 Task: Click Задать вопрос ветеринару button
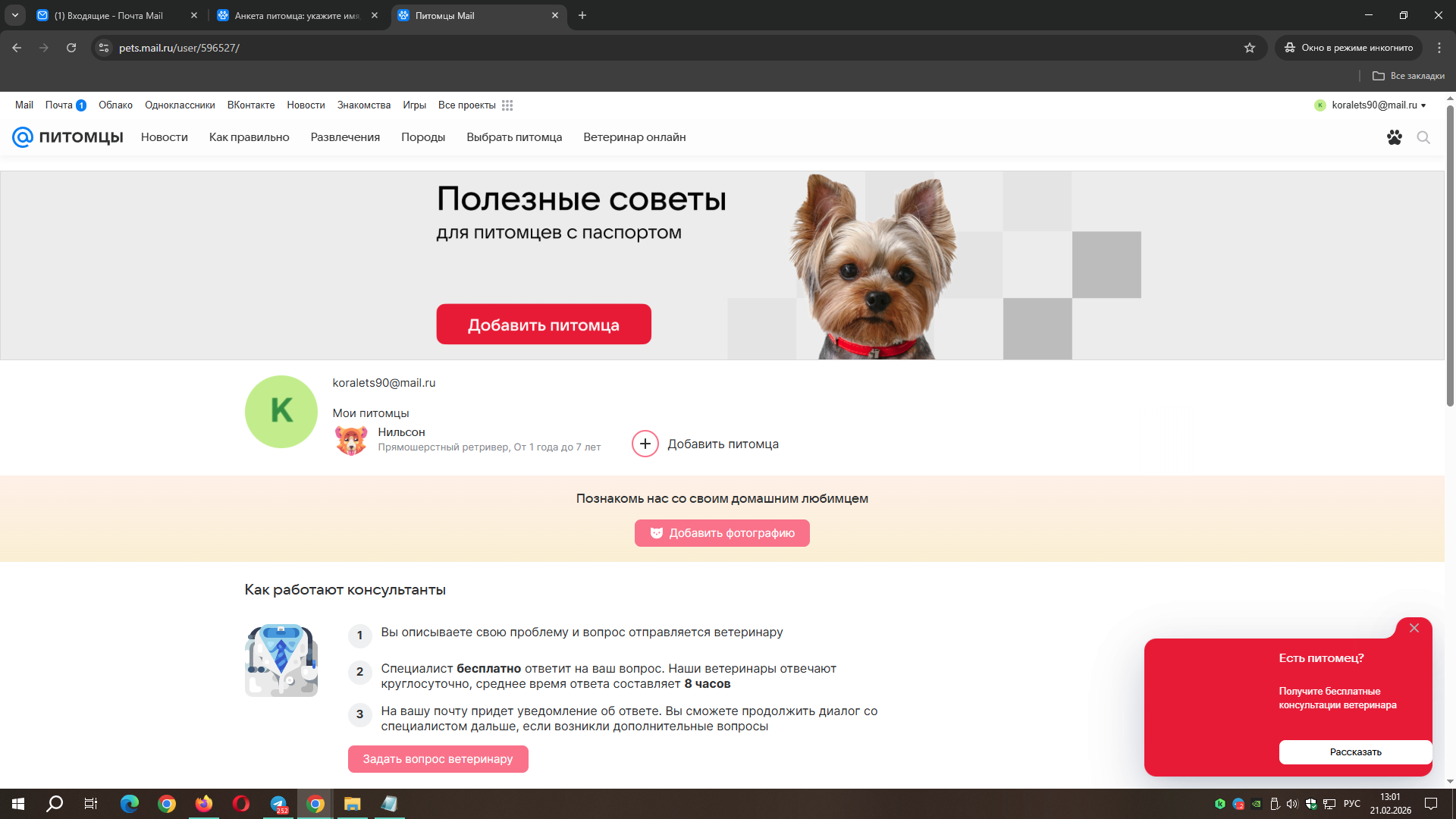[x=438, y=758]
